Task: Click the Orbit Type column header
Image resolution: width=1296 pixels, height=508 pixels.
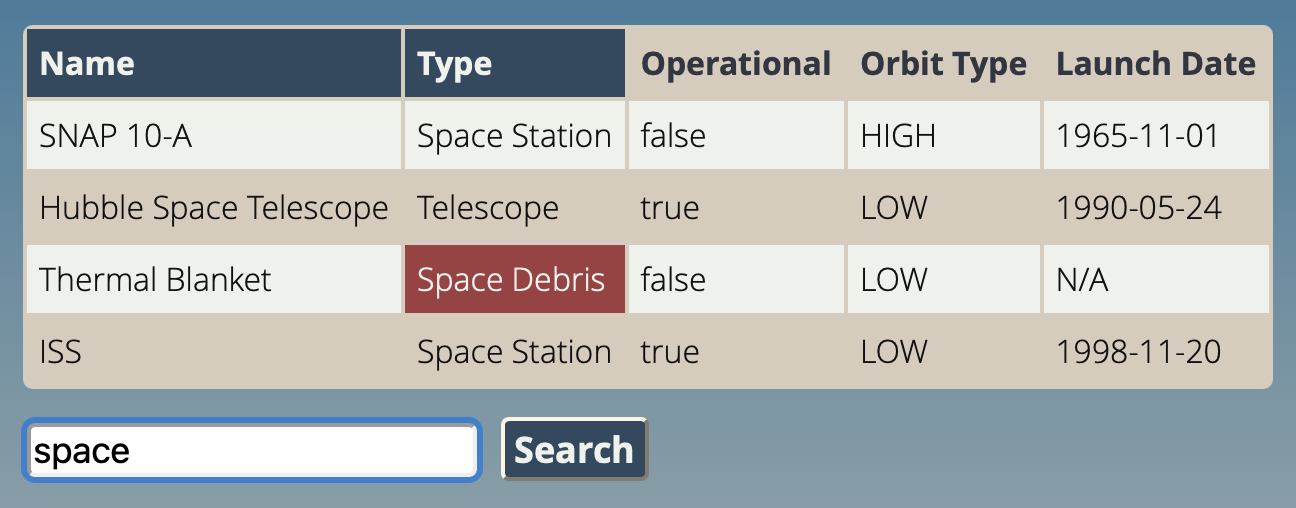Action: click(944, 64)
